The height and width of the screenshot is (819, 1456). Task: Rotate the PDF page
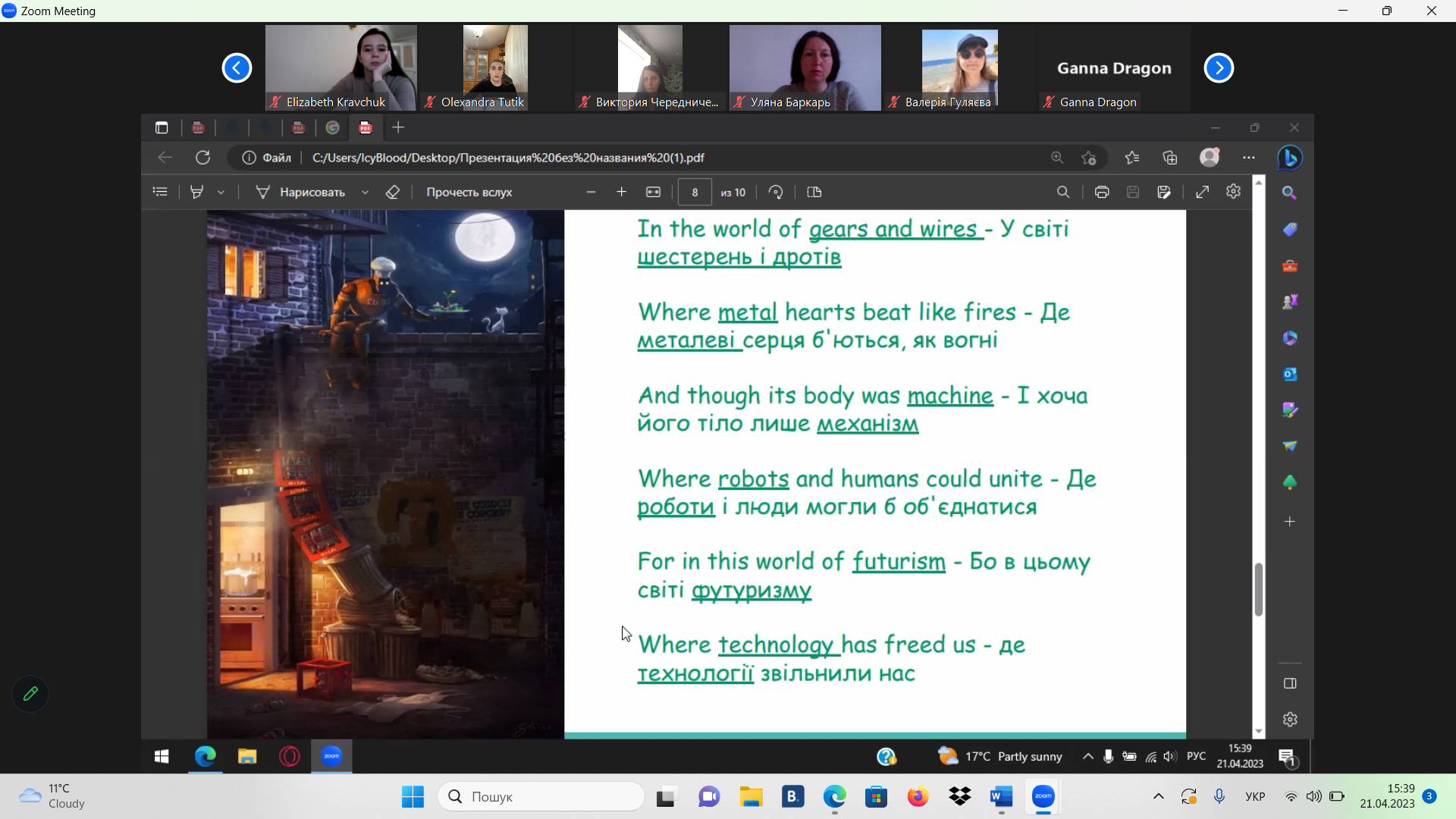click(x=775, y=192)
